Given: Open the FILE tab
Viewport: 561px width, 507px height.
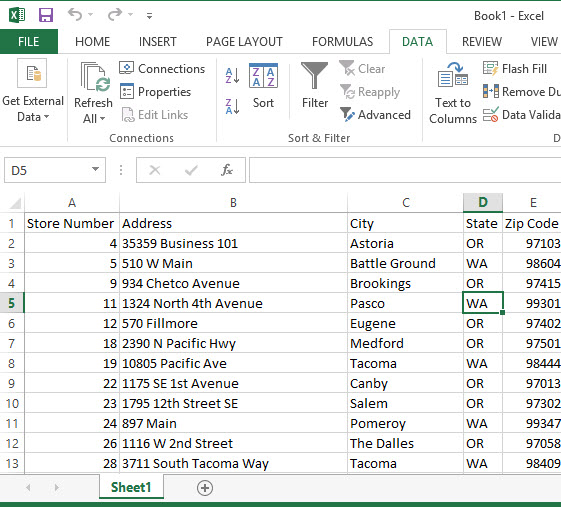Looking at the screenshot, I should pos(29,42).
